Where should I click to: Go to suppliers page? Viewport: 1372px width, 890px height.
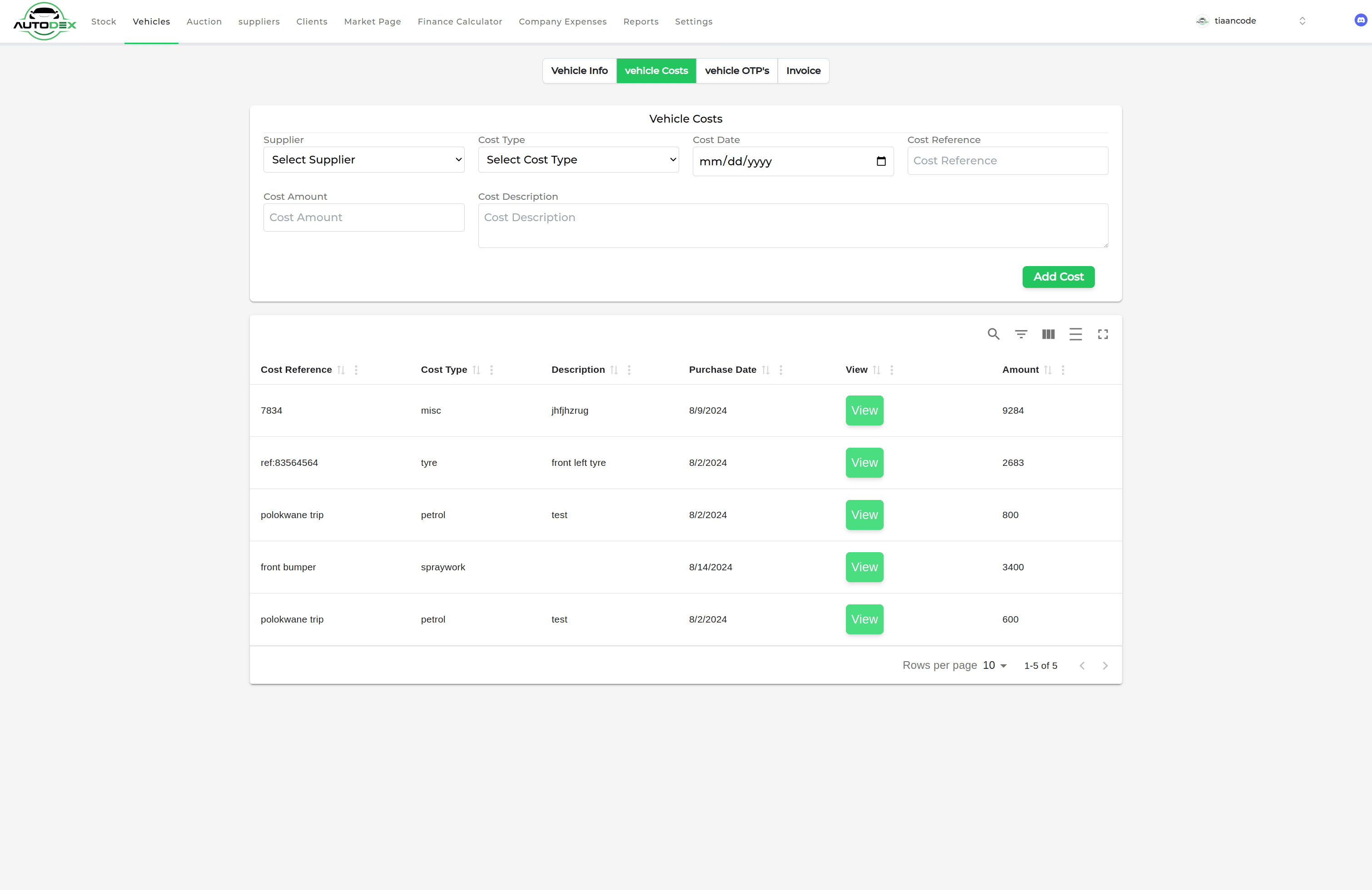coord(259,21)
